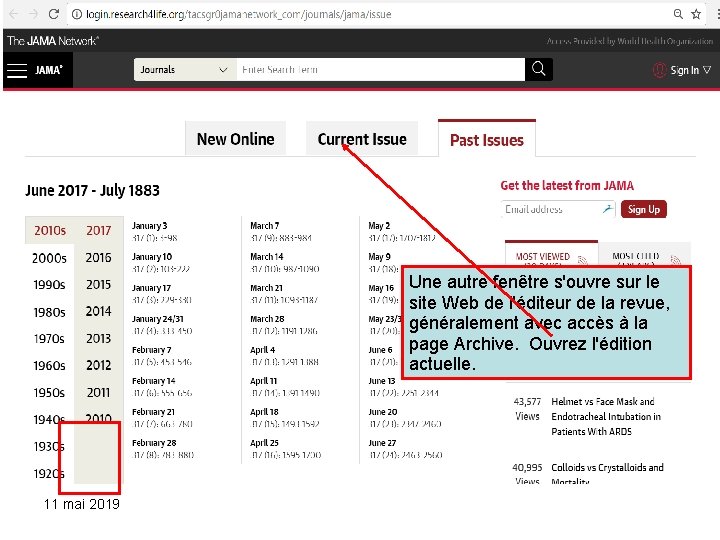
Task: Select the 1990s decade
Action: 50,285
